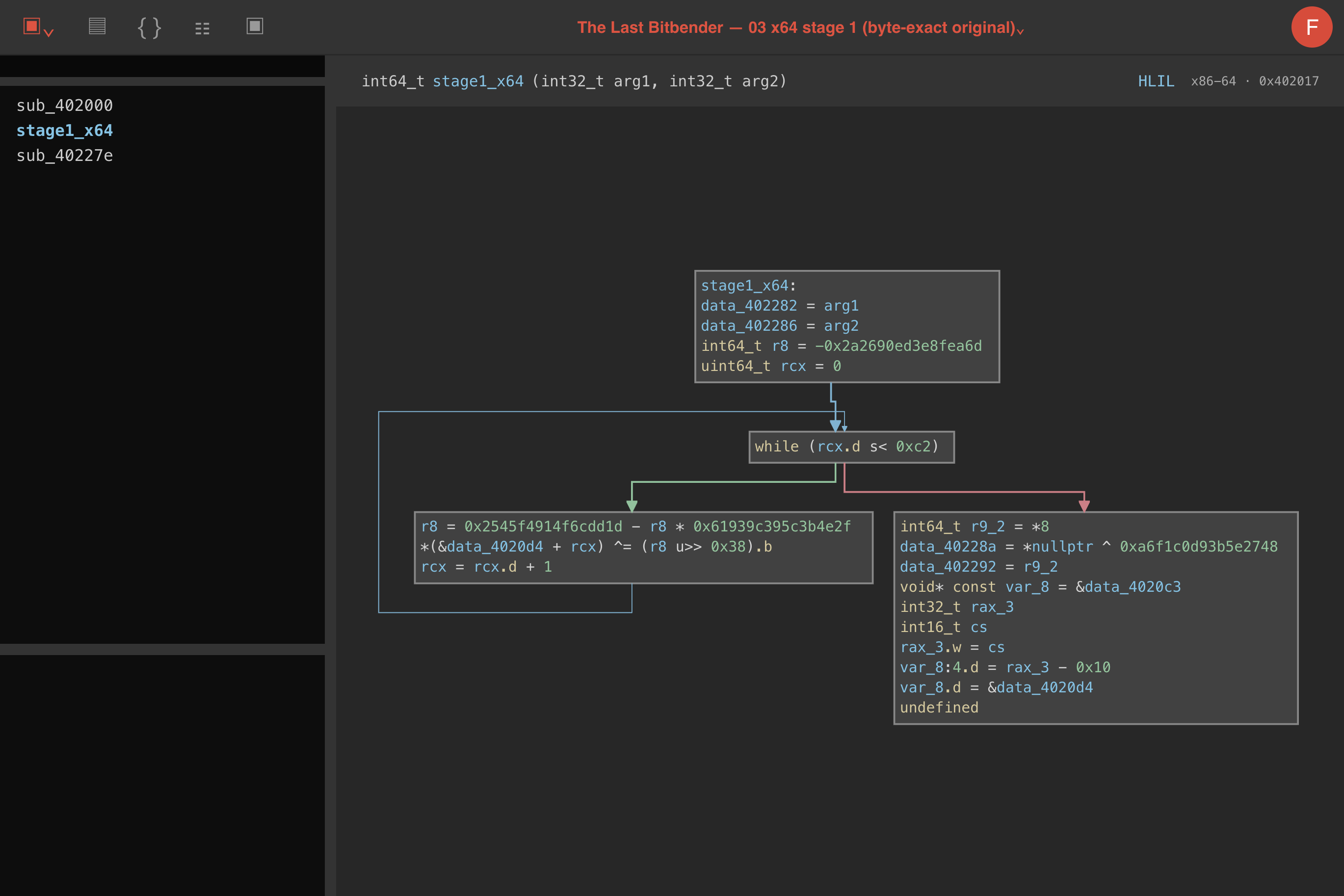Select the uint64_t rcx = 0 line
This screenshot has height=896, width=1344.
[x=771, y=366]
